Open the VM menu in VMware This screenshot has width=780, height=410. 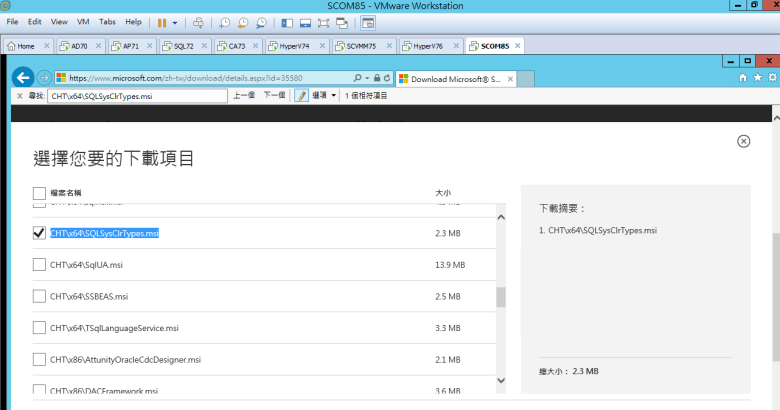[83, 21]
